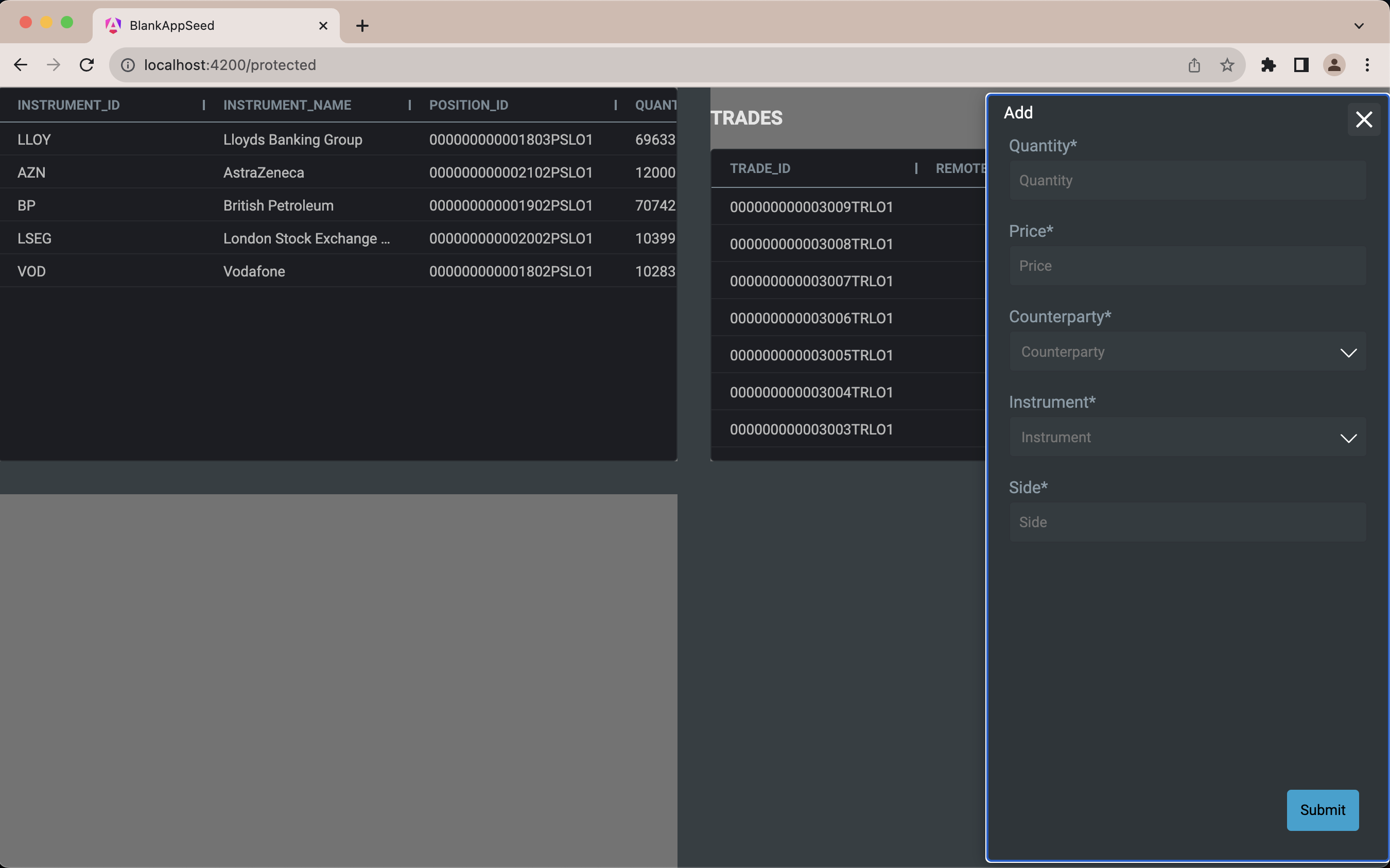Sort by TRADE_ID column header
This screenshot has height=868, width=1390.
point(760,168)
